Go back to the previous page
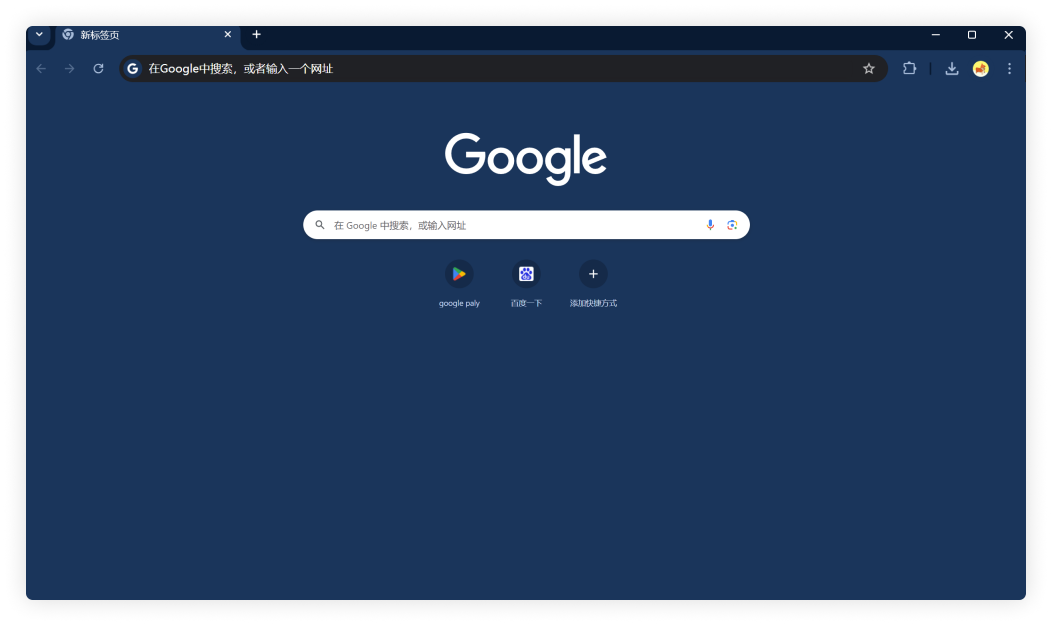The height and width of the screenshot is (626, 1052). tap(41, 69)
